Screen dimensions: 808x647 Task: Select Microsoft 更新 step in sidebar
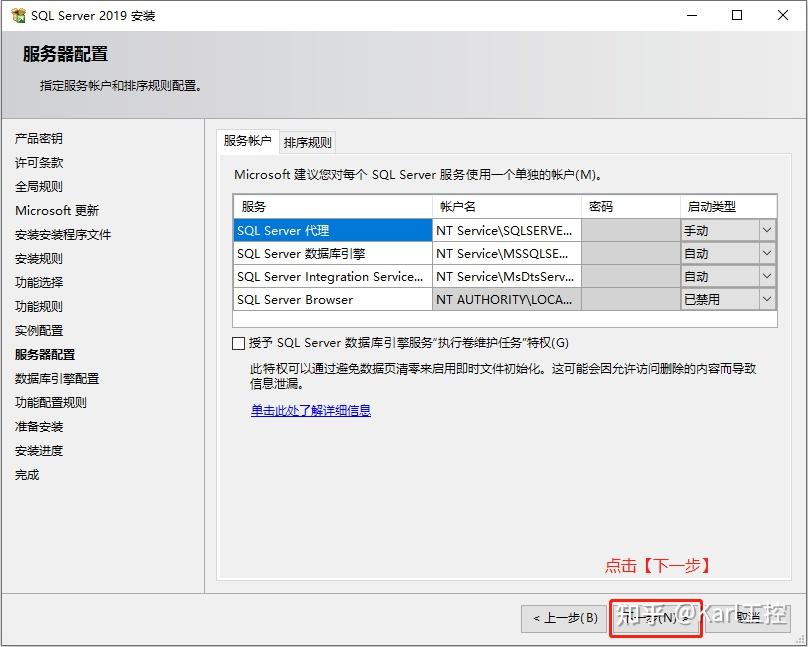click(x=57, y=211)
